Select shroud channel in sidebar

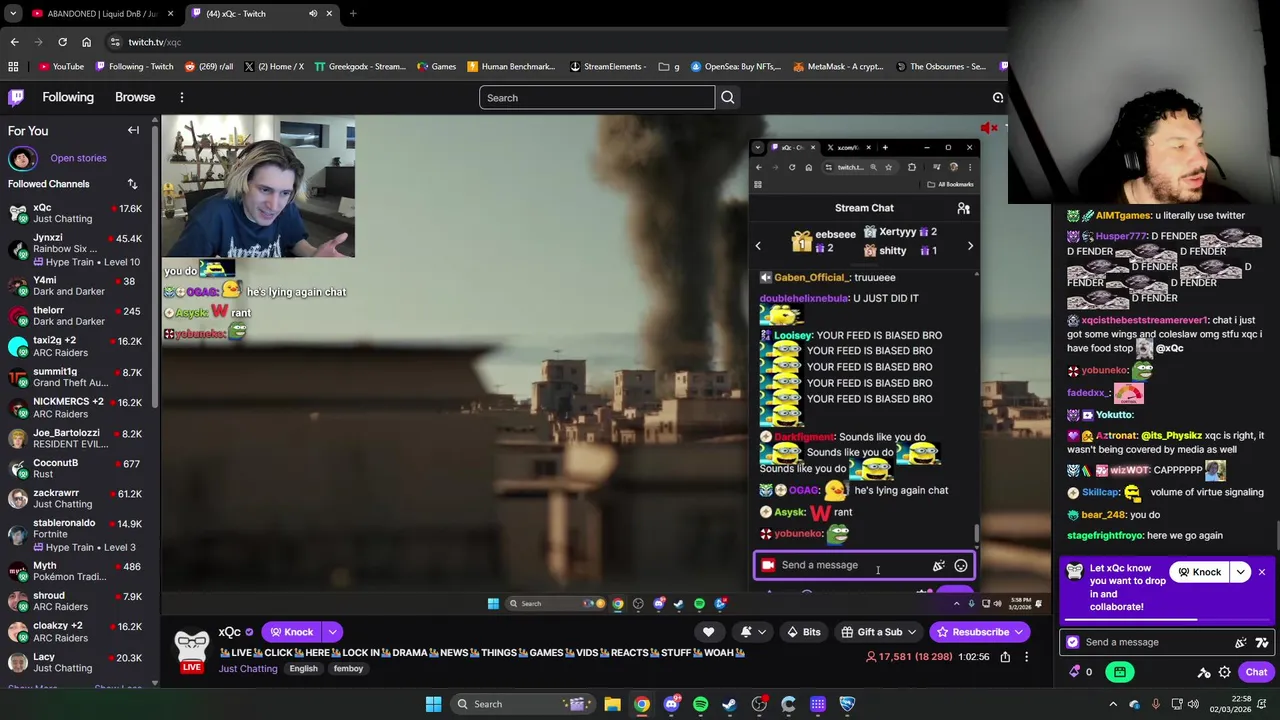pos(76,601)
